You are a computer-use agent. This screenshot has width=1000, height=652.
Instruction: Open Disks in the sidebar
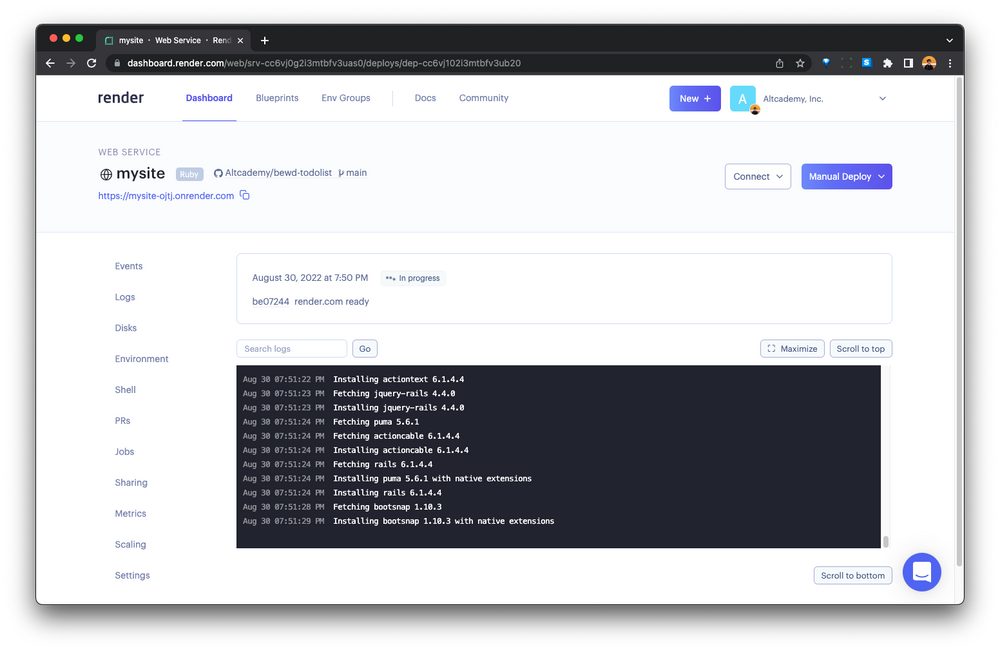(126, 328)
